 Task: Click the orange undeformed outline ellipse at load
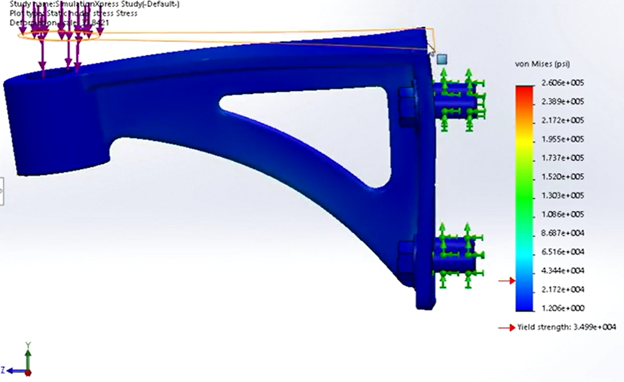58,36
